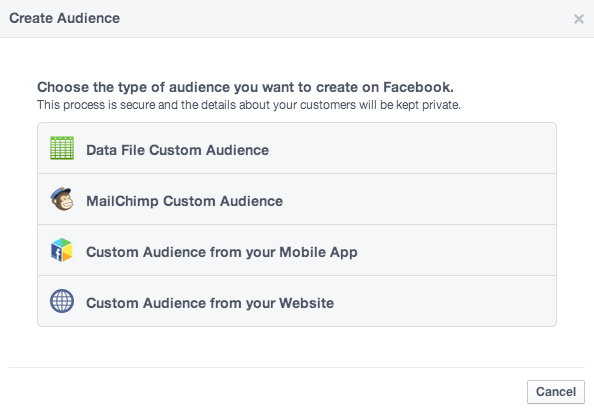Click the 'Choose the type of audience' heading
Image resolution: width=594 pixels, height=414 pixels.
coord(245,87)
